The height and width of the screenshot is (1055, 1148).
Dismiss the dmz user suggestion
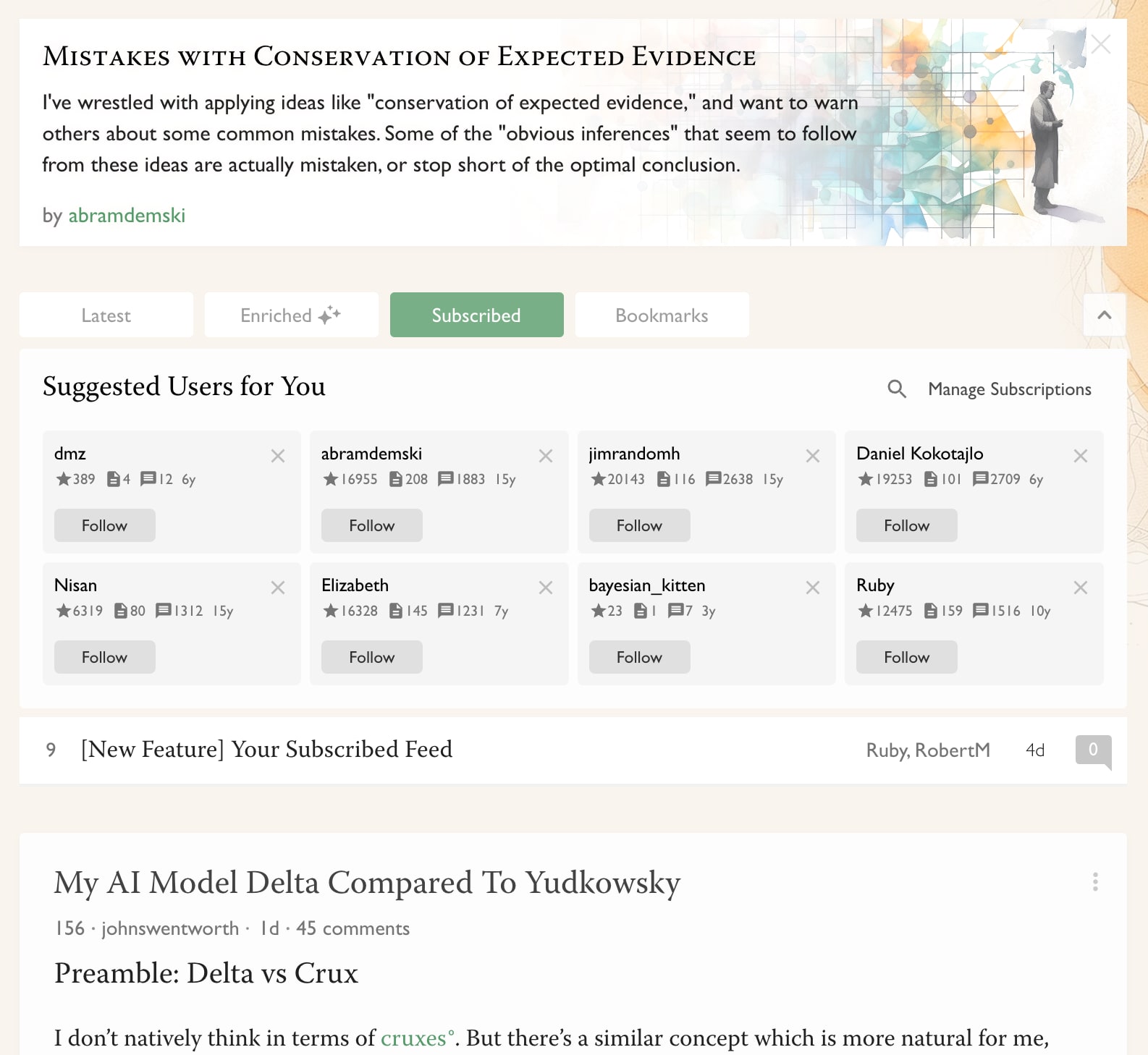pos(278,456)
